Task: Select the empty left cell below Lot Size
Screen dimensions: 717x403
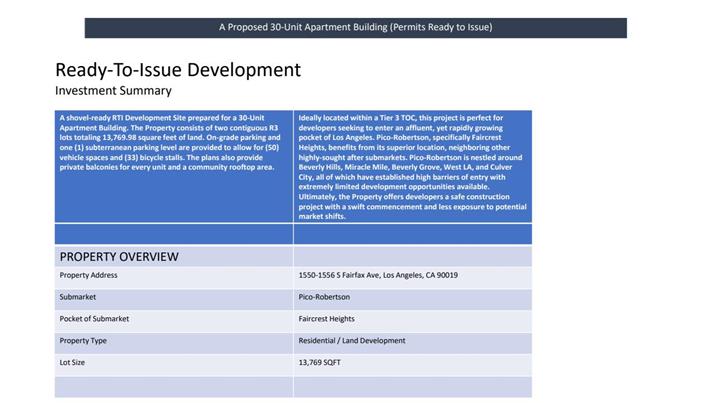Action: click(x=173, y=386)
